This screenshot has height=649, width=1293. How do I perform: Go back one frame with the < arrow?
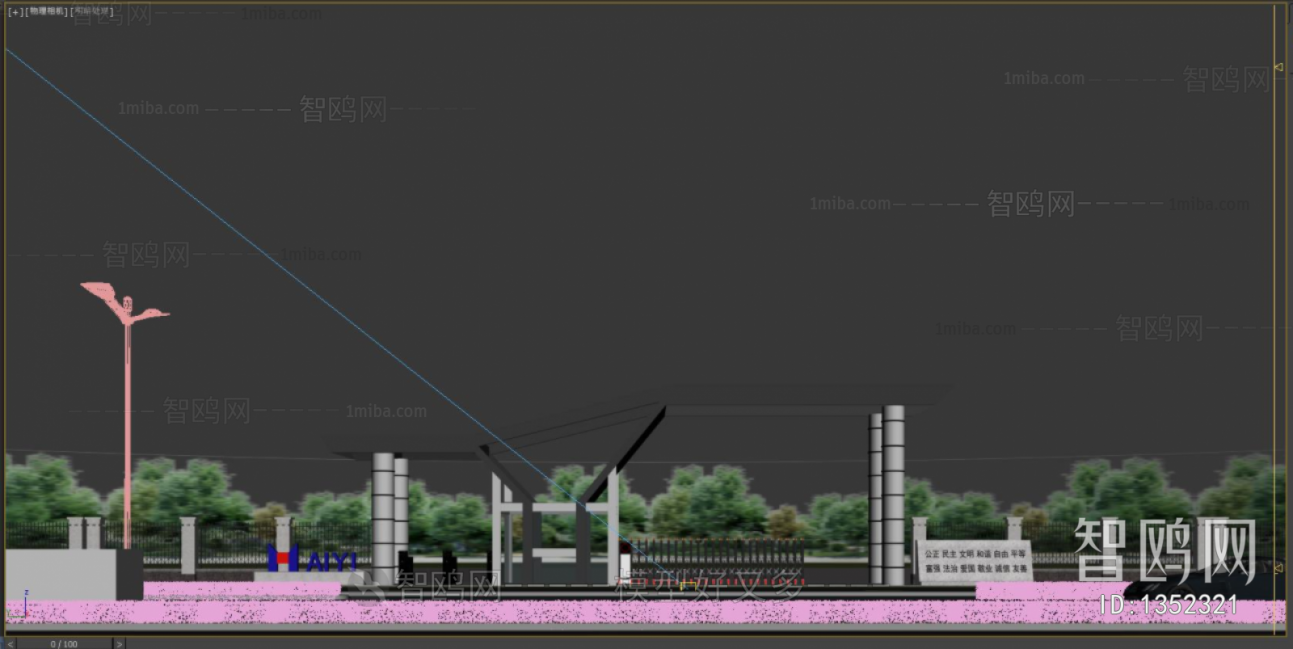click(x=8, y=644)
